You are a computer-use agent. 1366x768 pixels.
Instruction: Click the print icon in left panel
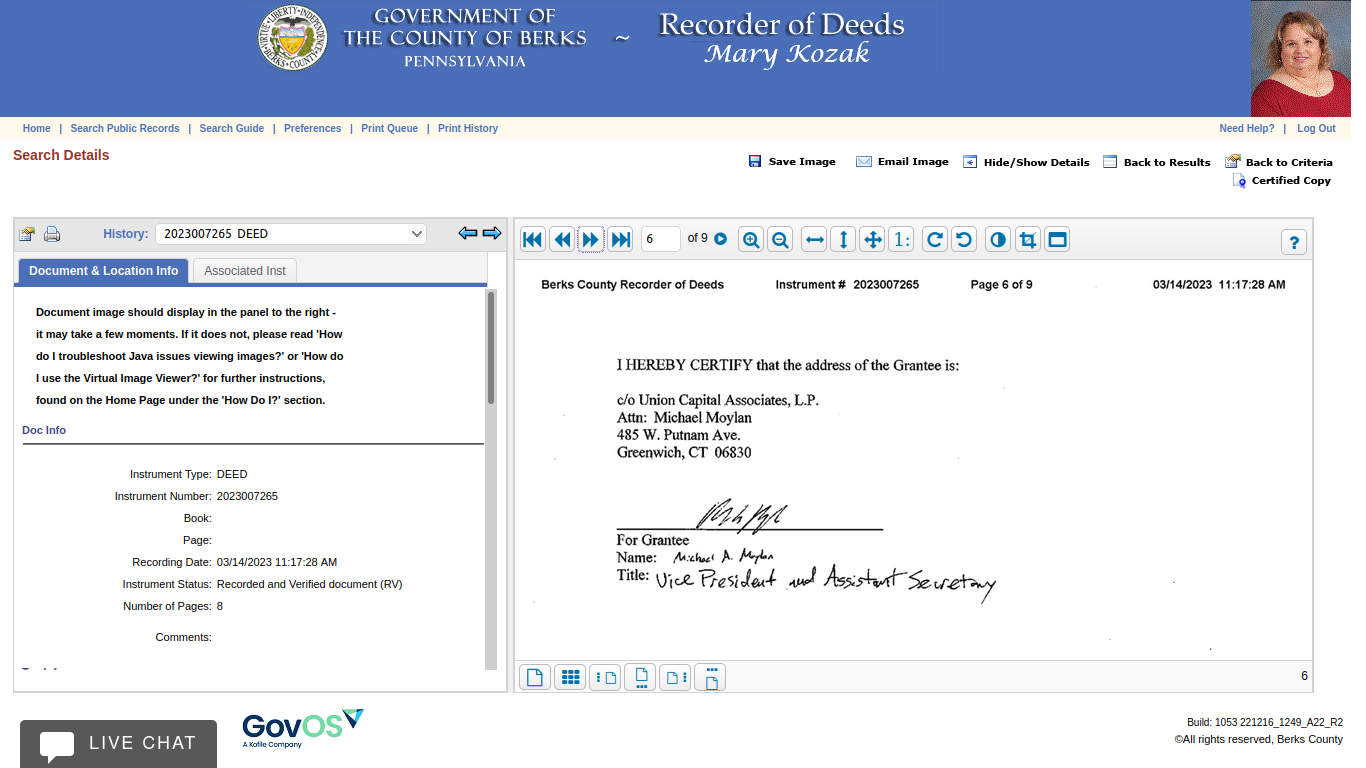52,234
